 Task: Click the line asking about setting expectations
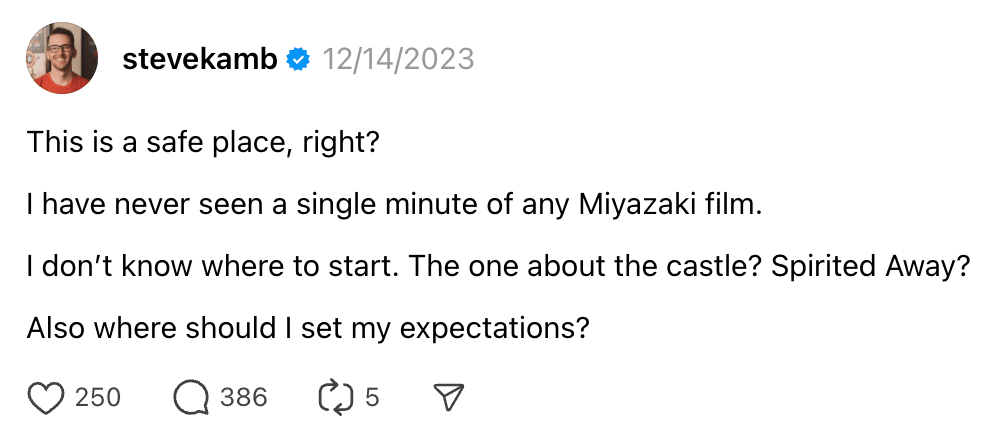pyautogui.click(x=306, y=329)
